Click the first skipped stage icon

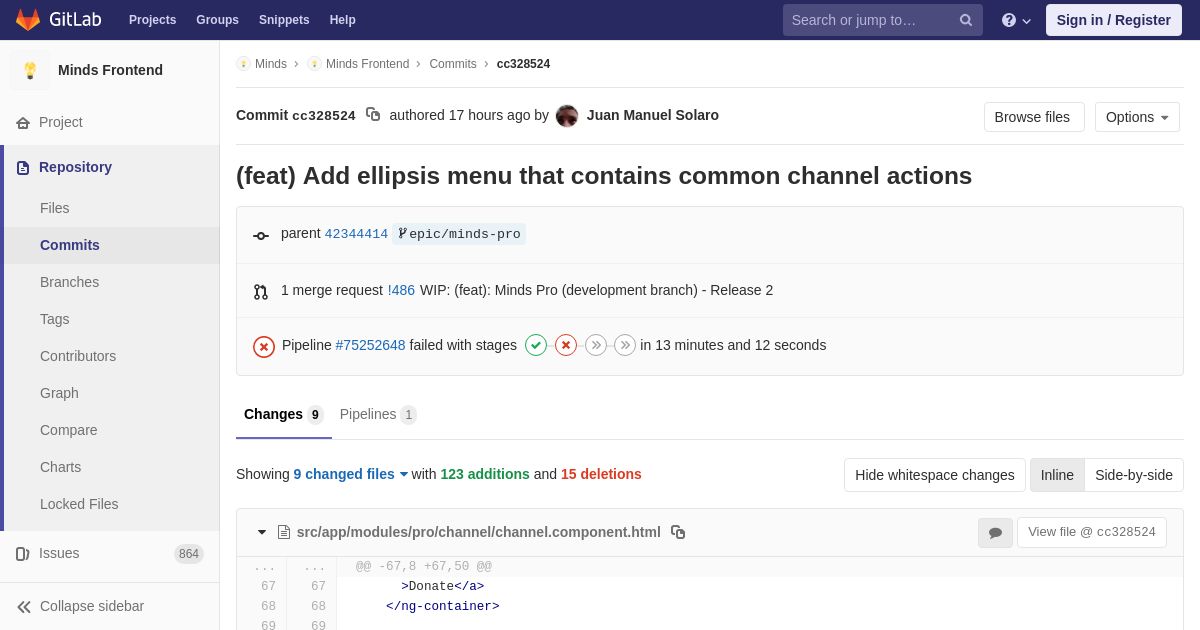pos(596,345)
